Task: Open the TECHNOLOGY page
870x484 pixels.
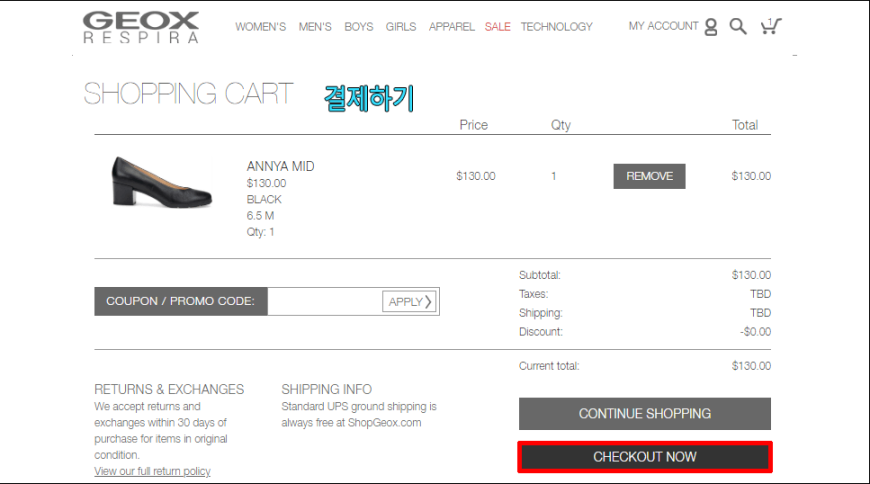Action: click(x=557, y=27)
